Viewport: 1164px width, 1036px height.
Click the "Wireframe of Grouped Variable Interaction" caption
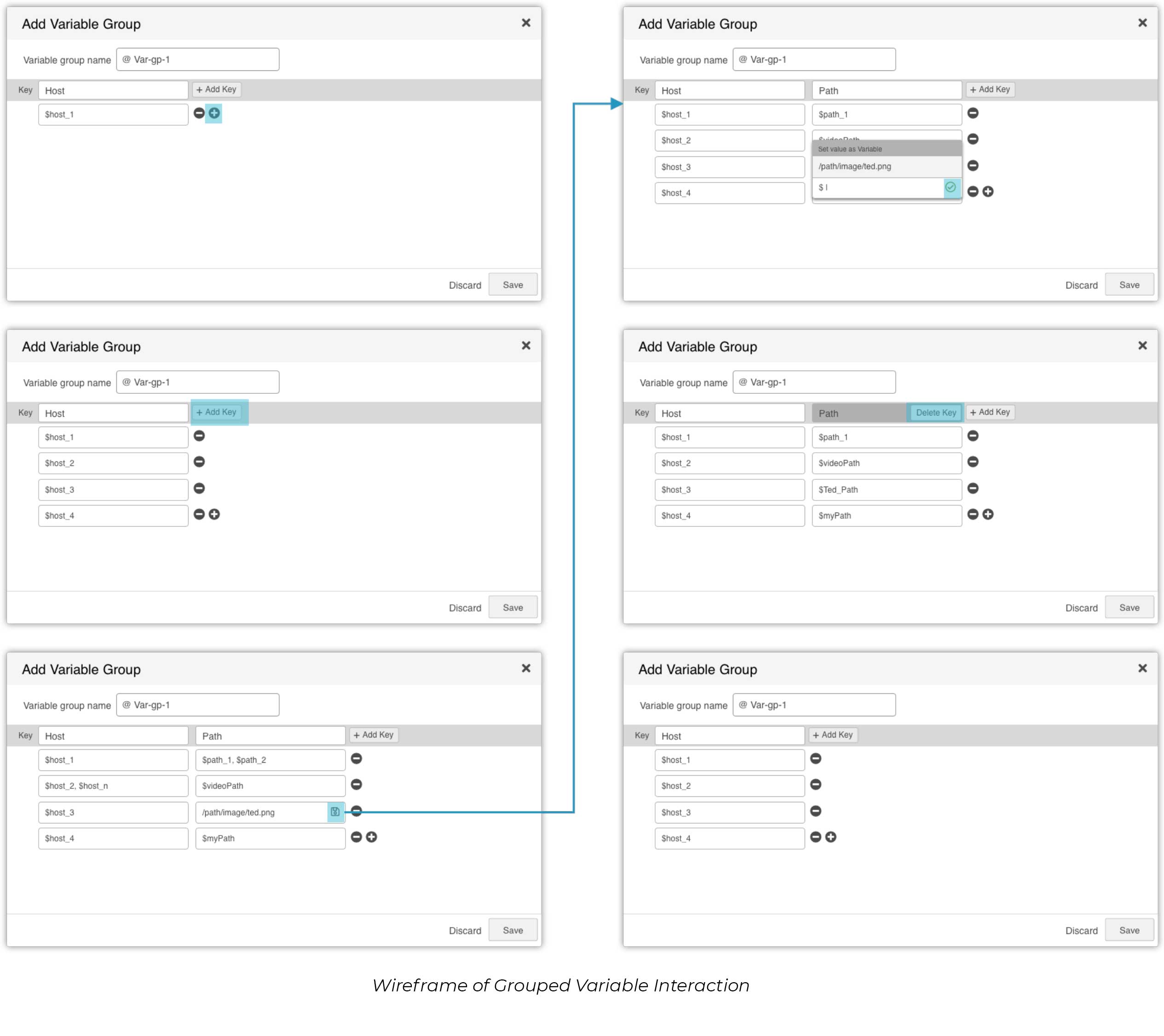[560, 985]
